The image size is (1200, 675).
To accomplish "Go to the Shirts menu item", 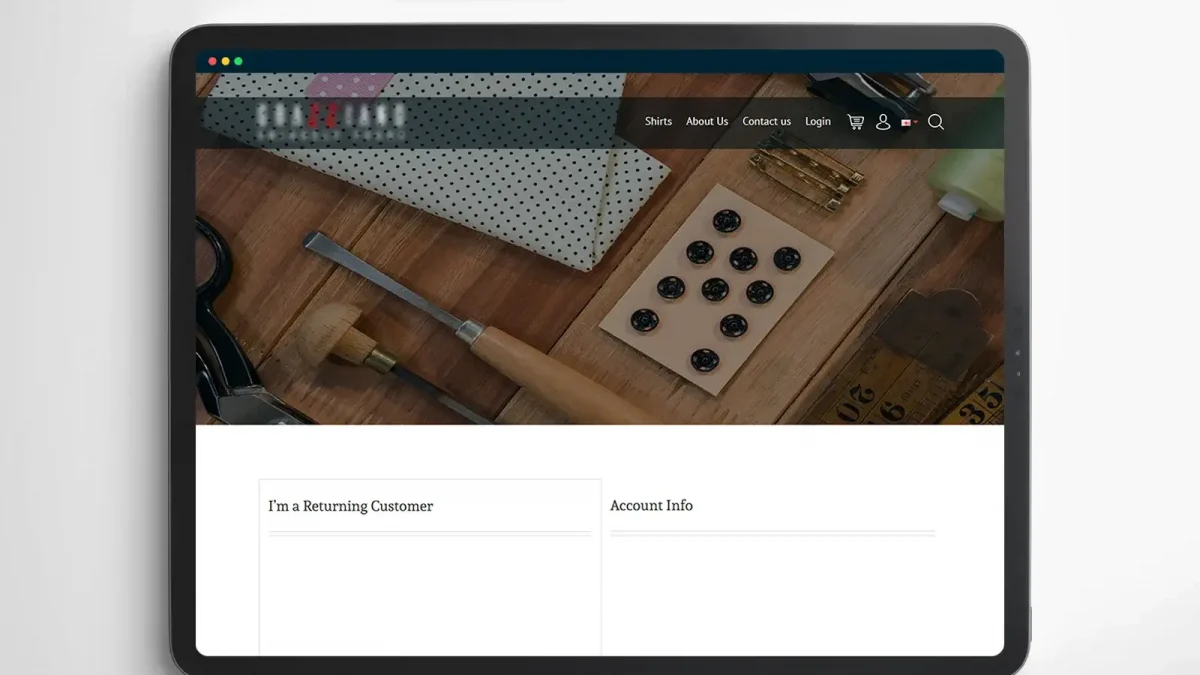I will [x=658, y=121].
